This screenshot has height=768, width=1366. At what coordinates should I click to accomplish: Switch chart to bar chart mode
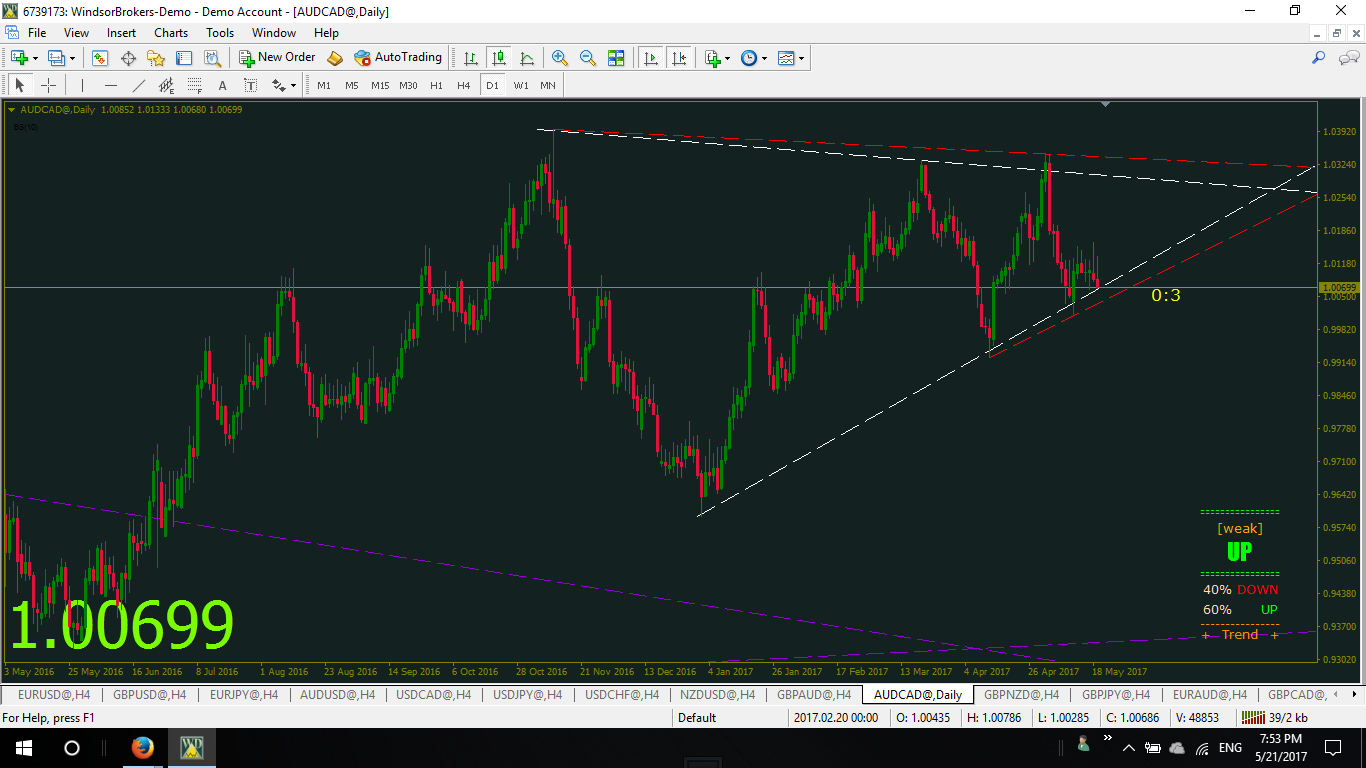click(470, 58)
